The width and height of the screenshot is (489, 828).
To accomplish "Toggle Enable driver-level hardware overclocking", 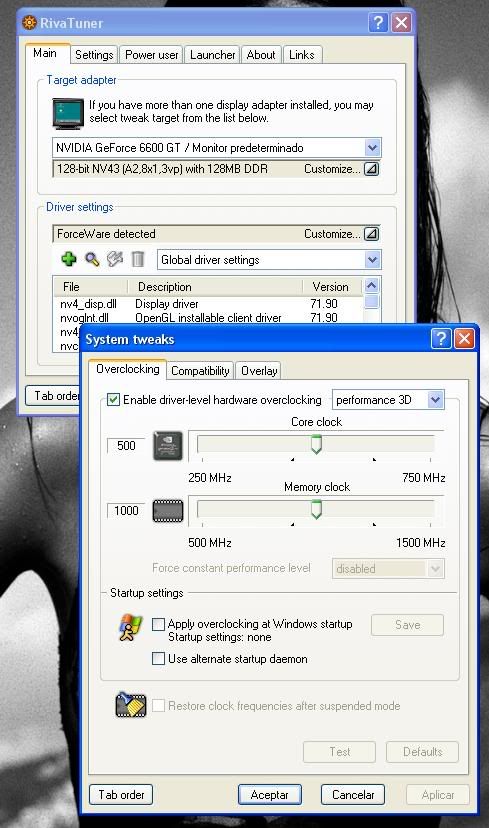I will coord(113,400).
